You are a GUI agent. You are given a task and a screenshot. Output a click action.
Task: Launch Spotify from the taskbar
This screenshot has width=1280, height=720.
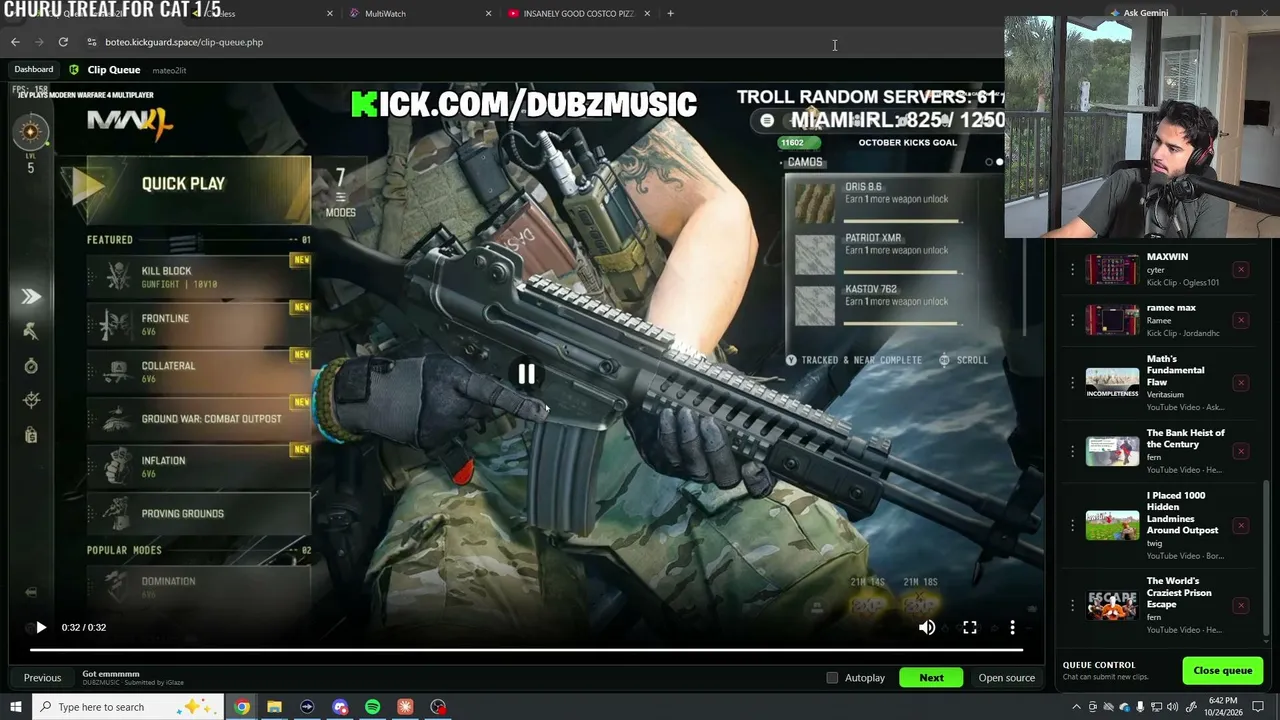pyautogui.click(x=372, y=707)
